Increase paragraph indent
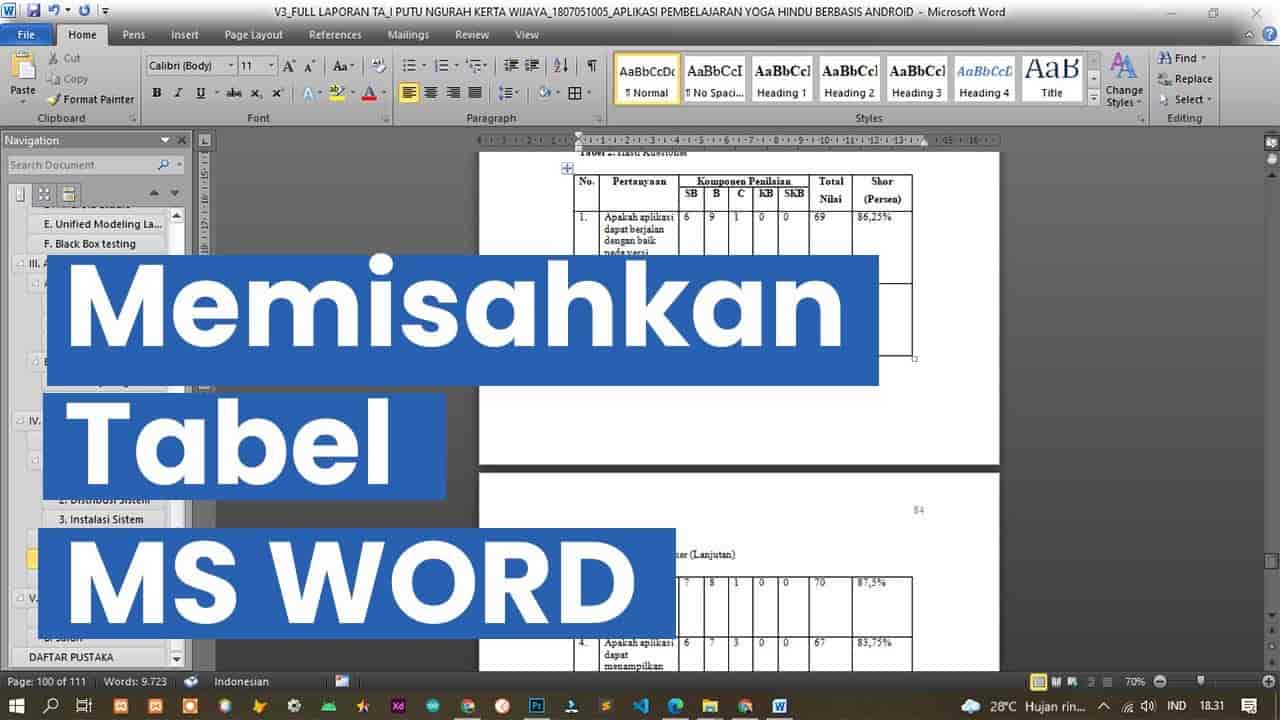This screenshot has height=720, width=1280. [533, 66]
